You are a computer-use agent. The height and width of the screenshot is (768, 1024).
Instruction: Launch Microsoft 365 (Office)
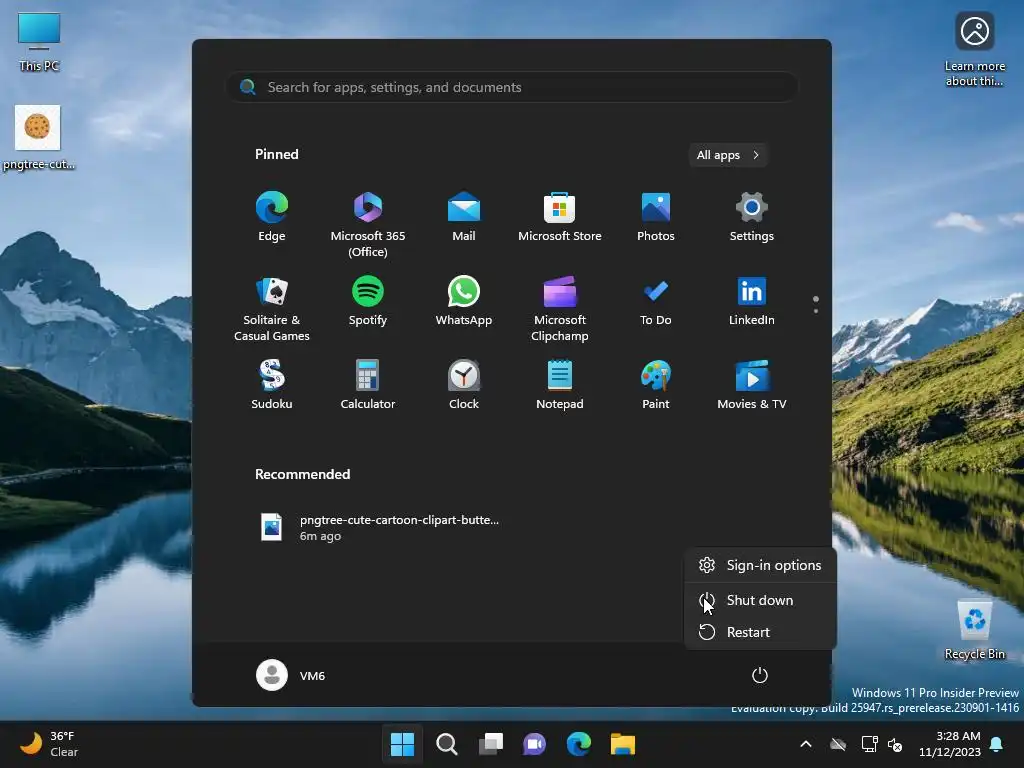(x=368, y=225)
